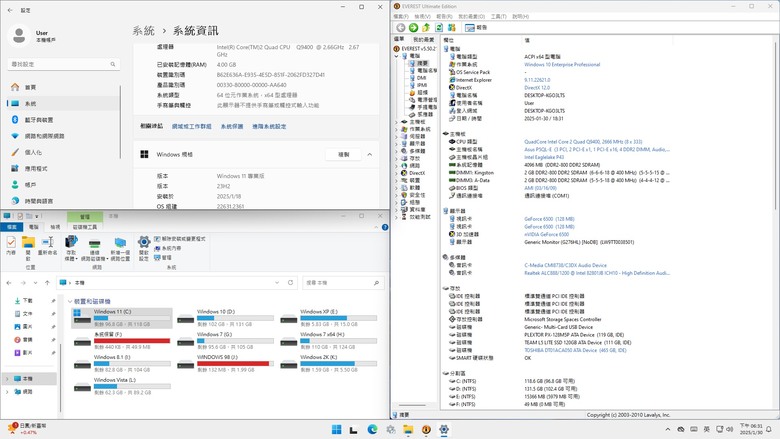
Task: Open the nVIDIA GeForce 6500 link
Action: pyautogui.click(x=546, y=234)
